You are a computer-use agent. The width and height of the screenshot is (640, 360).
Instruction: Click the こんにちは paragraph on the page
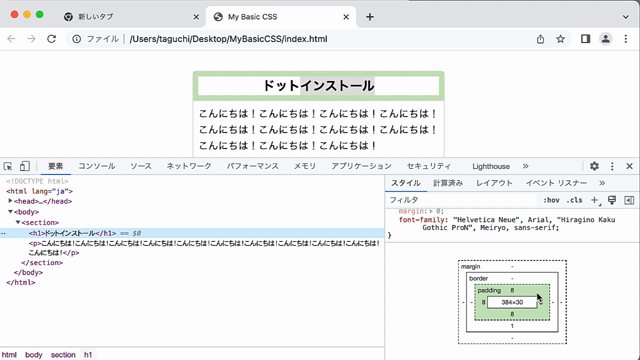point(318,129)
